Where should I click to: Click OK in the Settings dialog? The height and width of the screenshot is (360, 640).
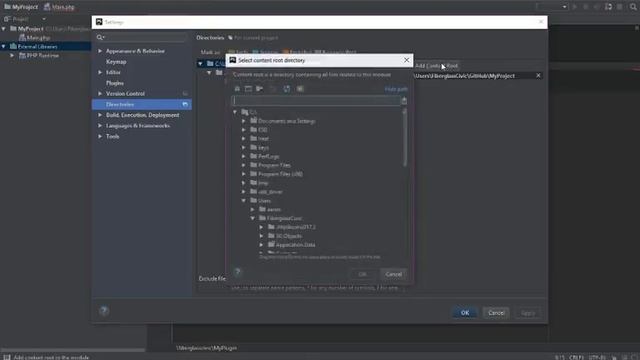click(x=465, y=313)
